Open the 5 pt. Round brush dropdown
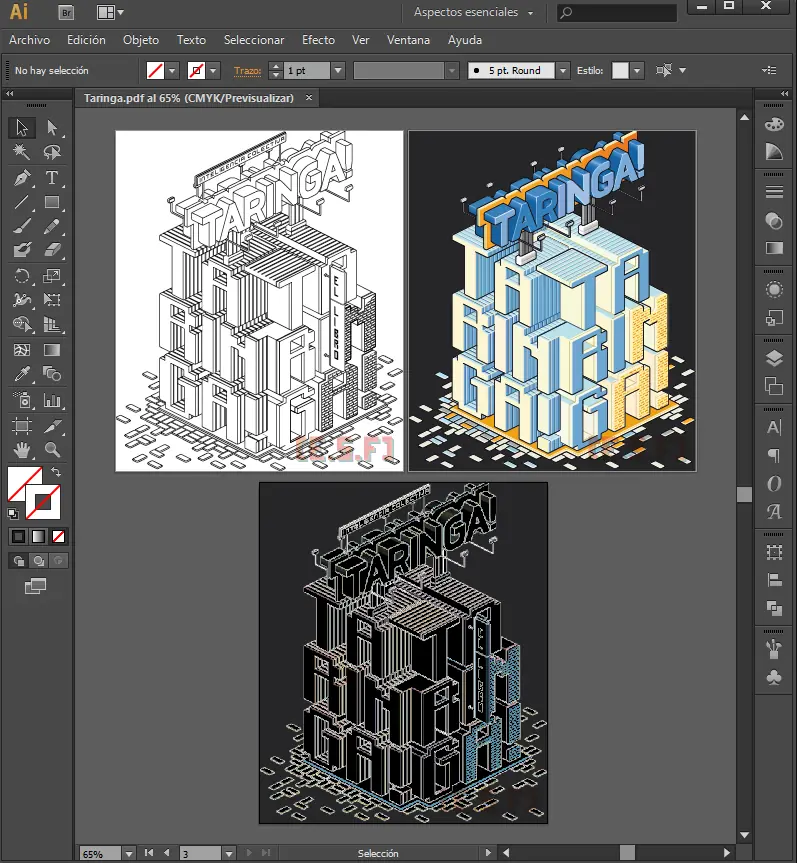This screenshot has height=863, width=797. tap(563, 70)
